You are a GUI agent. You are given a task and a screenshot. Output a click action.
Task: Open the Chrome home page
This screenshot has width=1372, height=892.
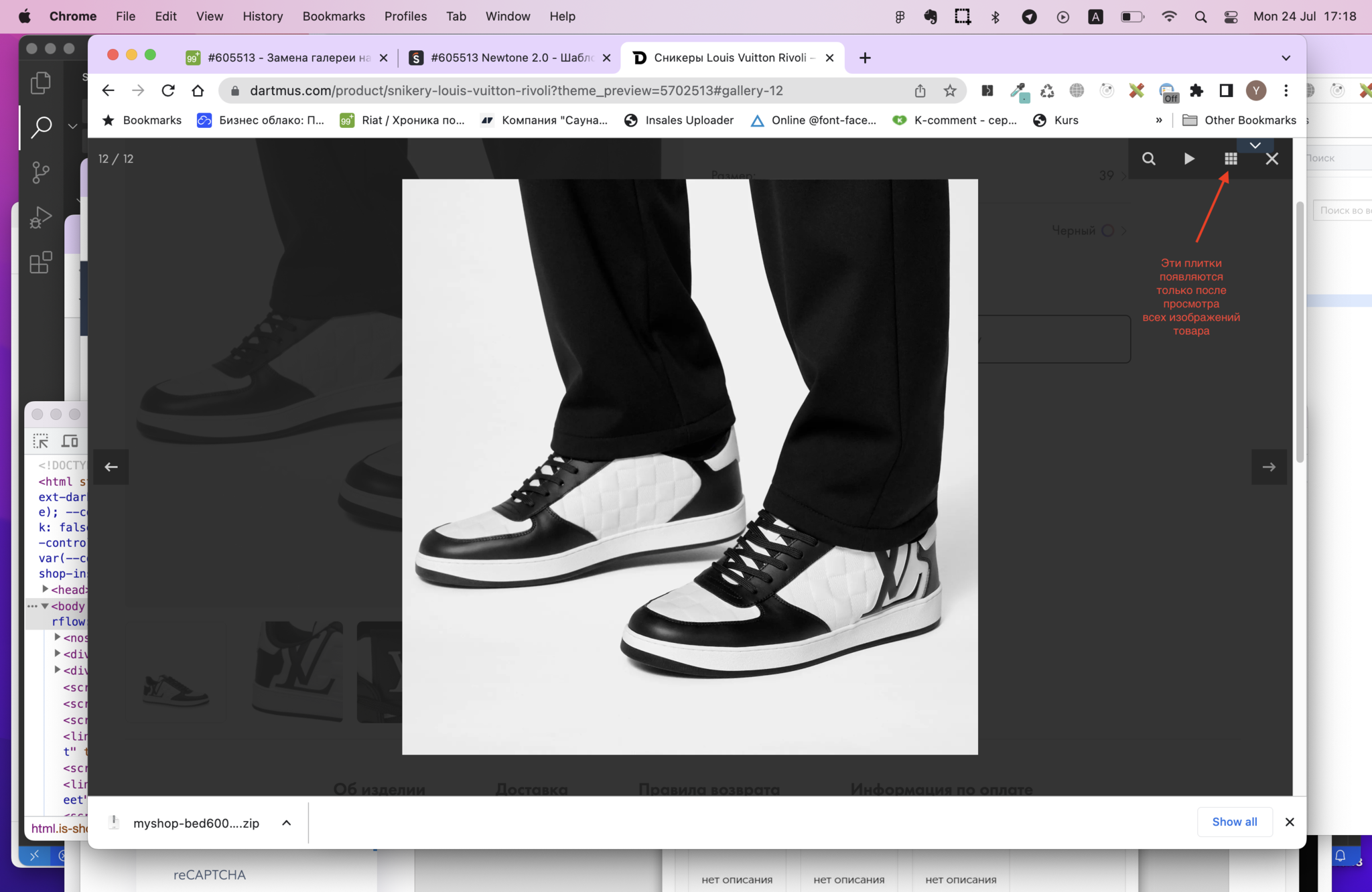(x=198, y=90)
